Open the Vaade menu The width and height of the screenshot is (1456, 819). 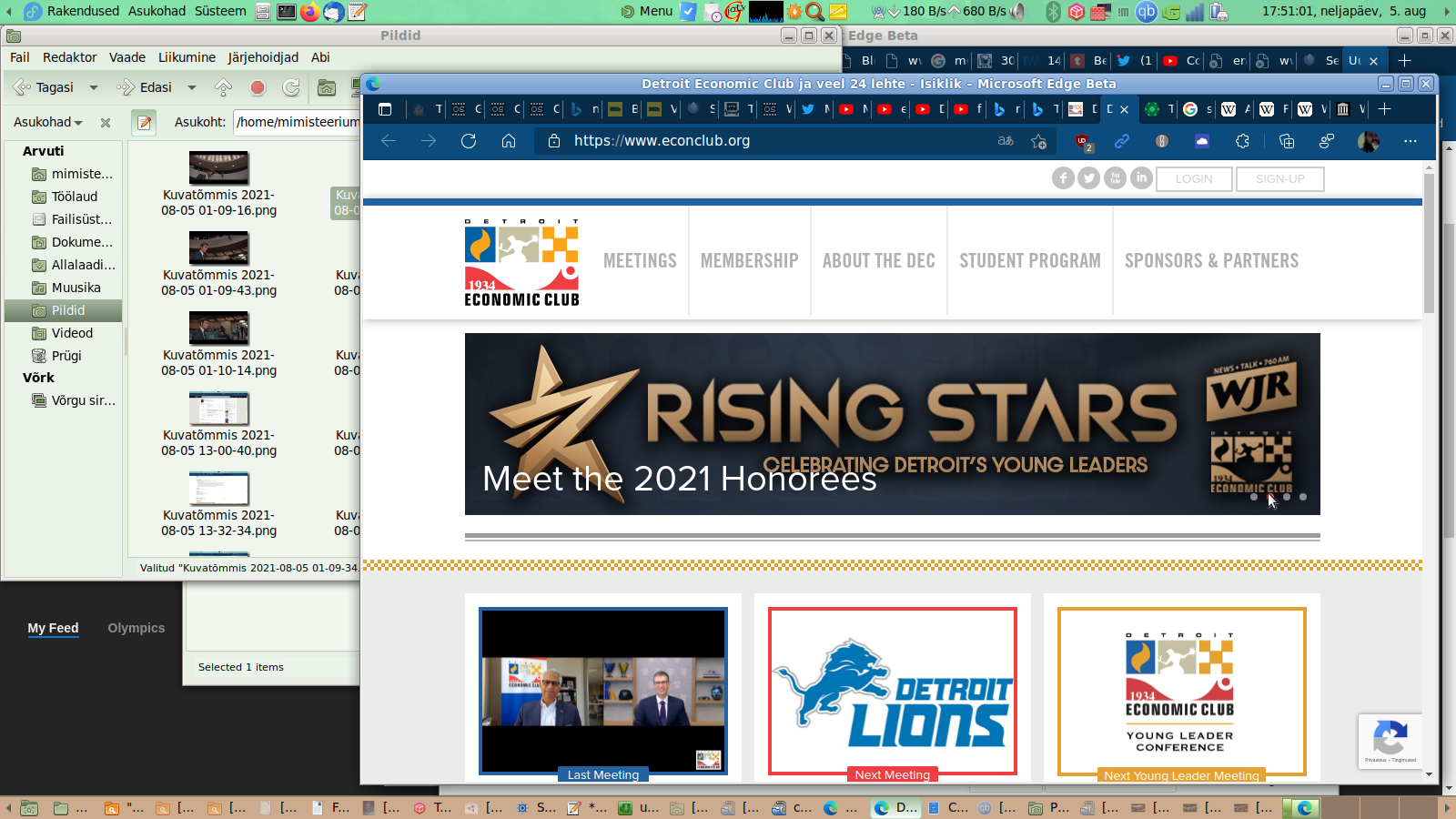click(127, 57)
